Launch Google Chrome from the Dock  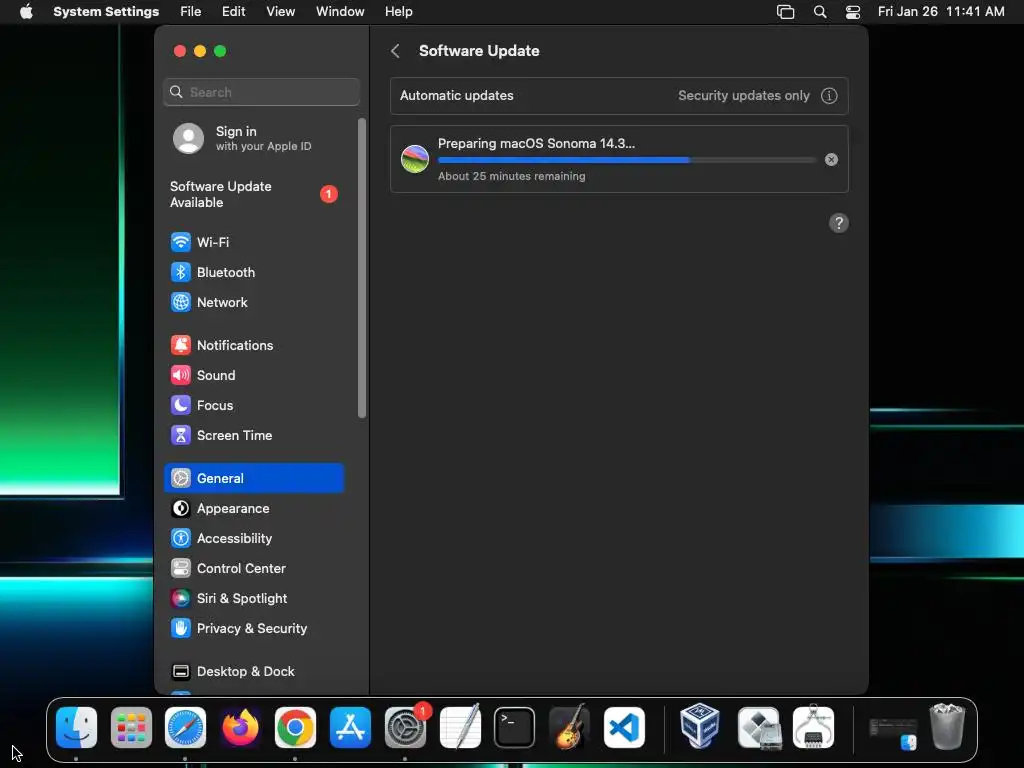[x=295, y=728]
